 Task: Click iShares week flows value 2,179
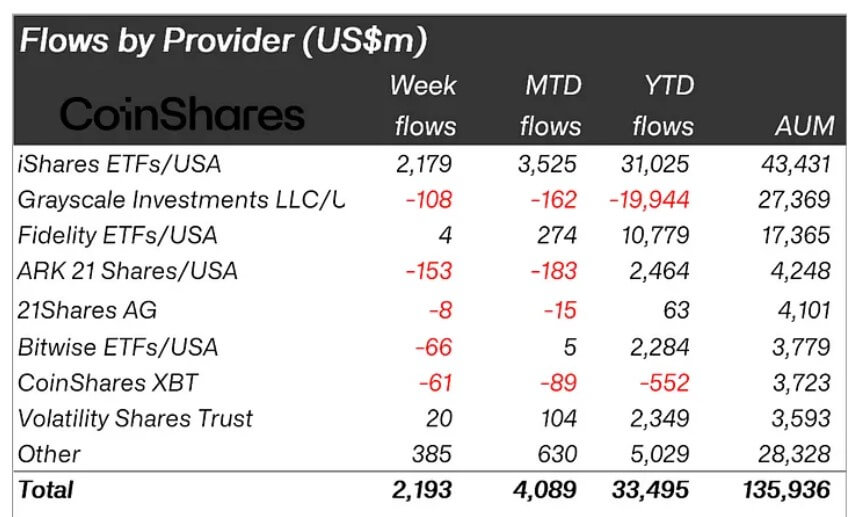tap(424, 164)
